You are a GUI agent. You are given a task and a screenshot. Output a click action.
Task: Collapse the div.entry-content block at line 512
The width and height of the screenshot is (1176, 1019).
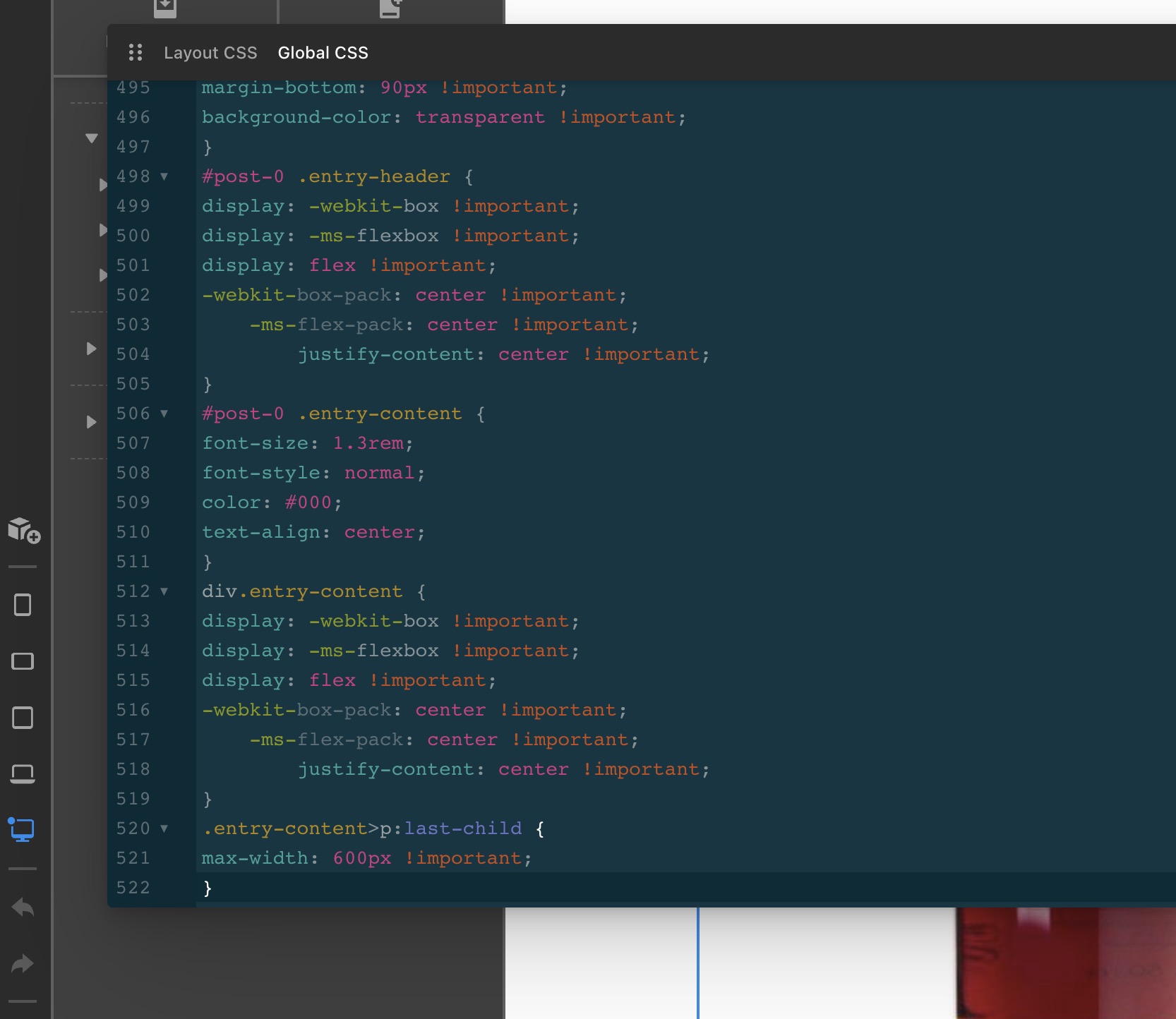point(164,591)
